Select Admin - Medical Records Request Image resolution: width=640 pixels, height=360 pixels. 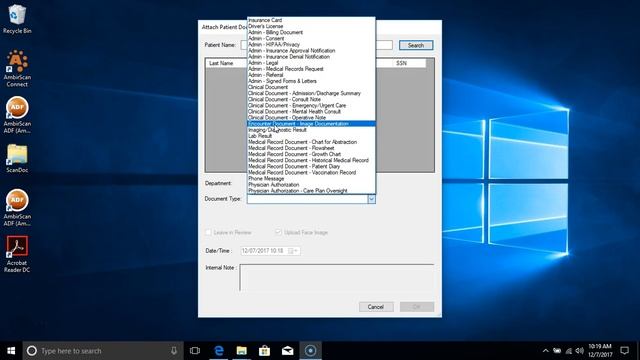coord(311,69)
